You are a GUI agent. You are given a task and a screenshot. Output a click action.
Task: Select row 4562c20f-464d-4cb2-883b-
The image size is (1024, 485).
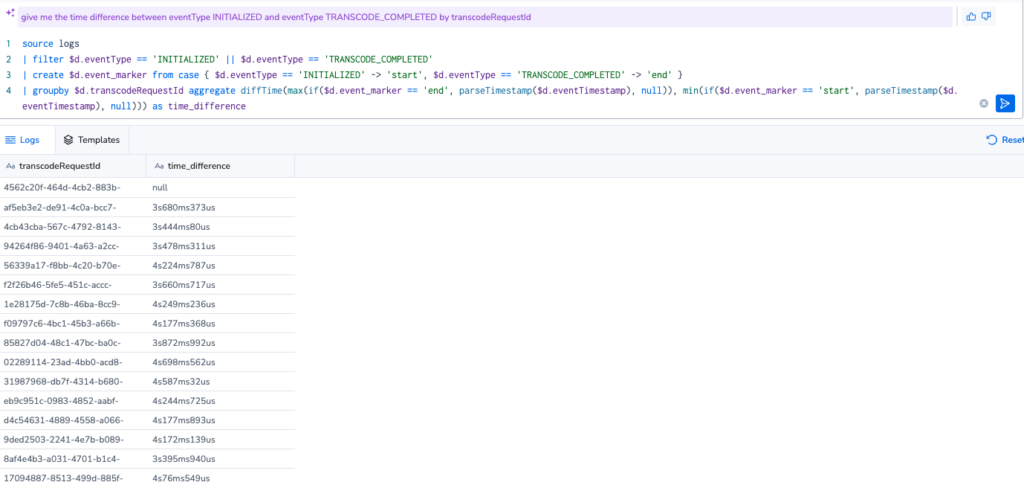click(147, 187)
